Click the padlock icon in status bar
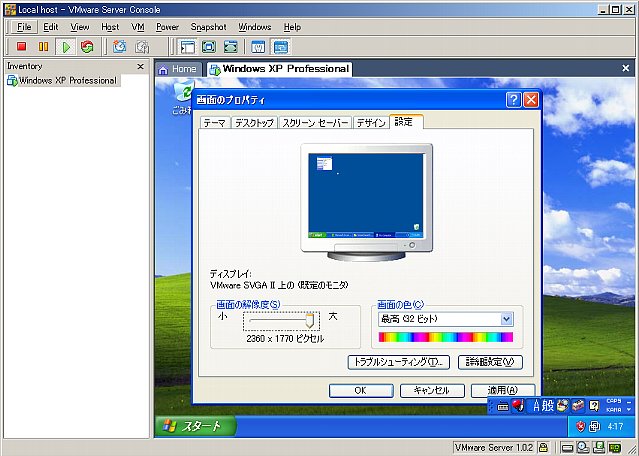 [x=543, y=448]
